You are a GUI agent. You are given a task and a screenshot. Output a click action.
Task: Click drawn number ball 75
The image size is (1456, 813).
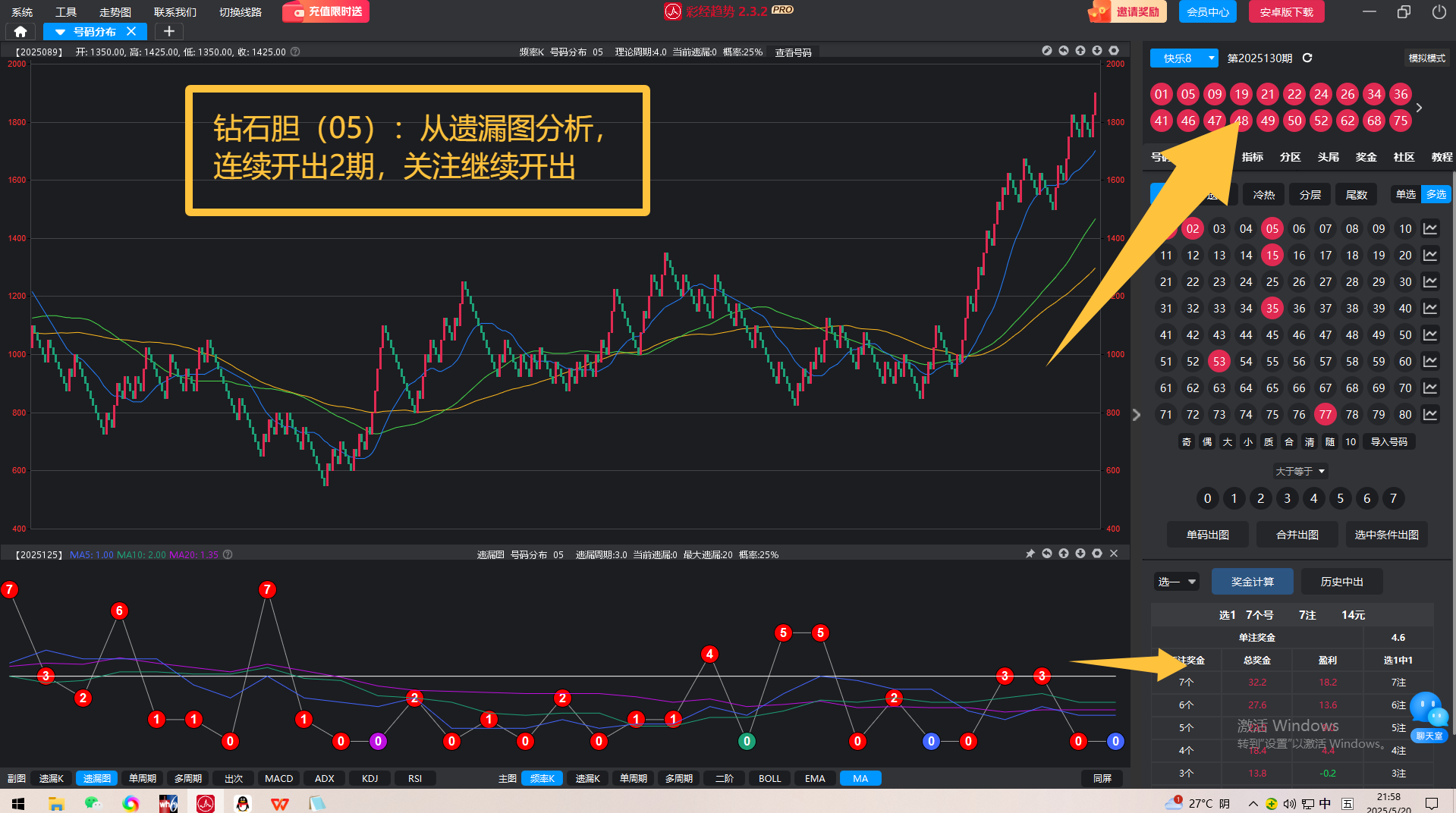pyautogui.click(x=1401, y=121)
